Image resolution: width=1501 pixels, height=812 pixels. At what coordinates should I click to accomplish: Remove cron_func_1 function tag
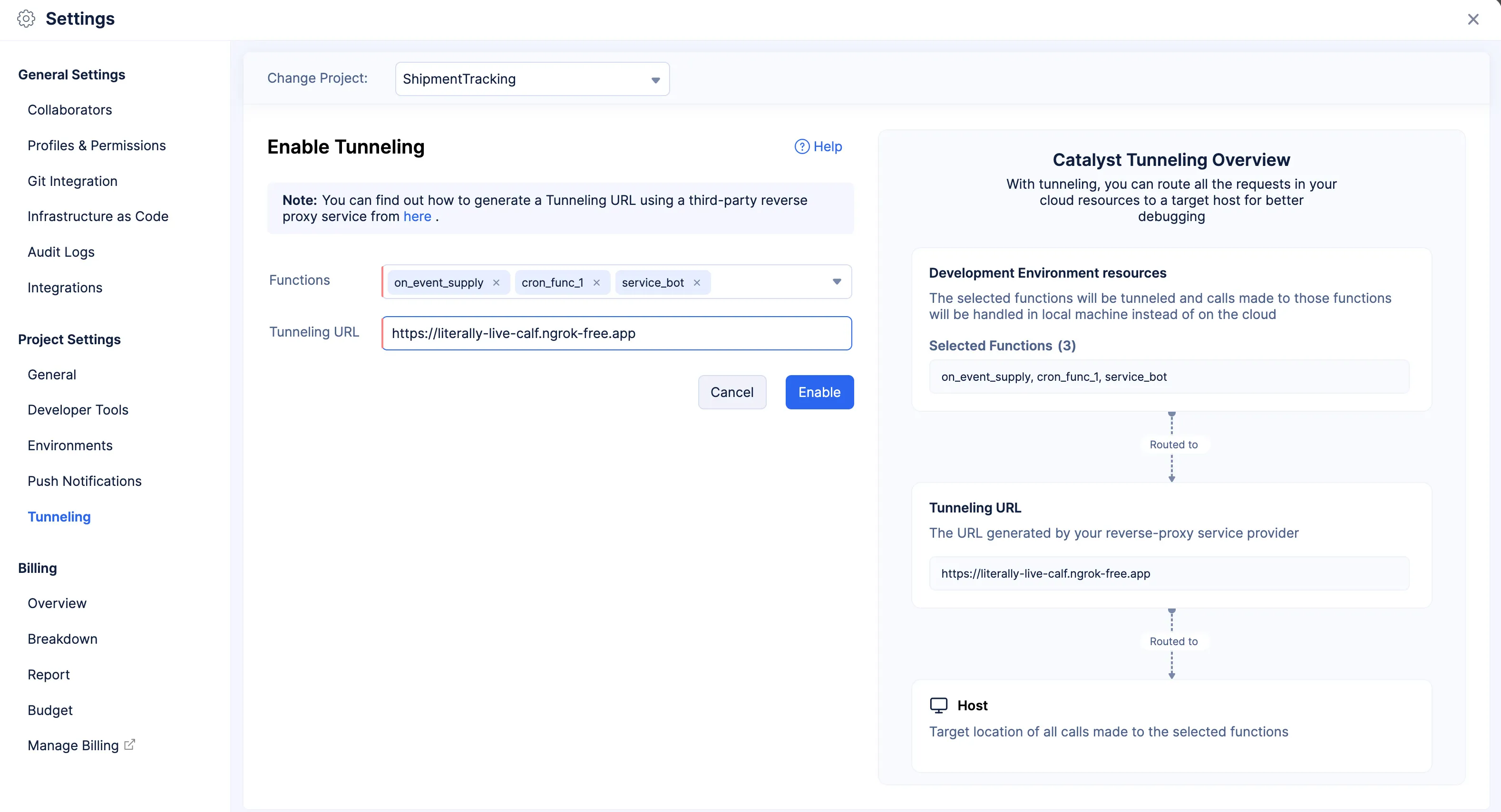[597, 282]
